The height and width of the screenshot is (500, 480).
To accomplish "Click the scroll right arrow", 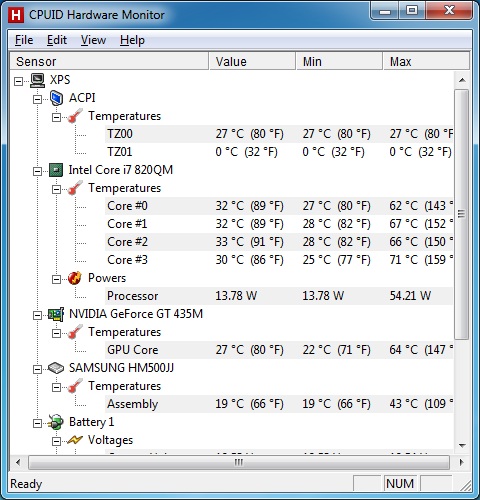I will point(461,463).
